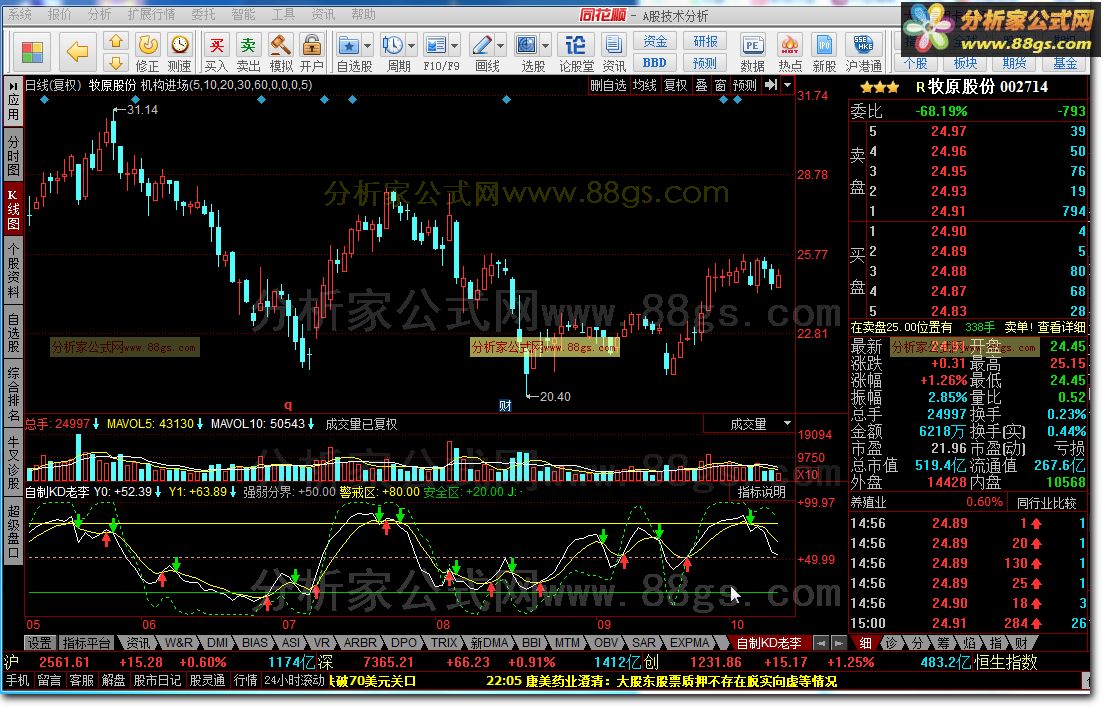This screenshot has height=707, width=1103.
Task: Open the 同行业比较 comparison
Action: pos(1047,502)
